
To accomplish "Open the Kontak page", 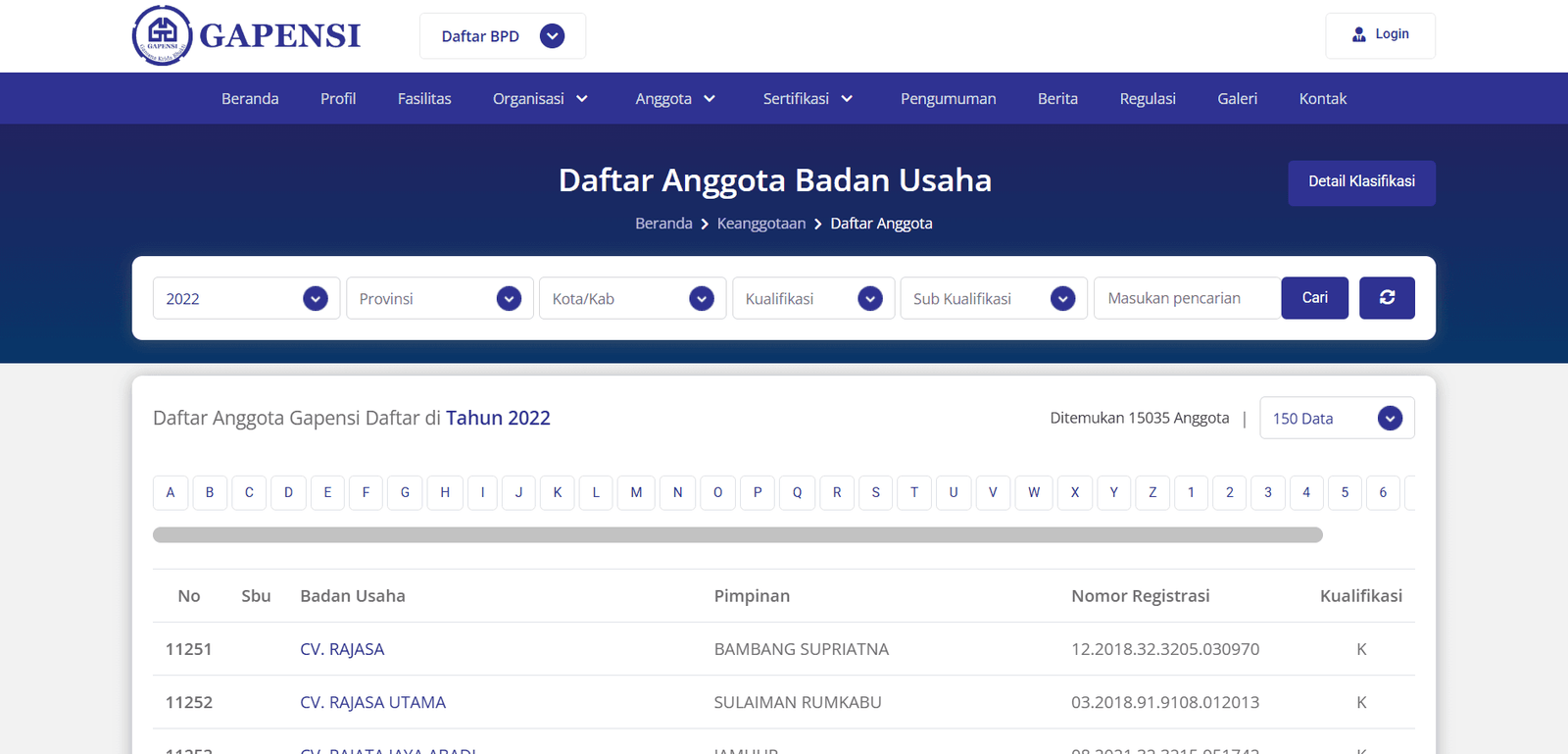I will [1323, 98].
